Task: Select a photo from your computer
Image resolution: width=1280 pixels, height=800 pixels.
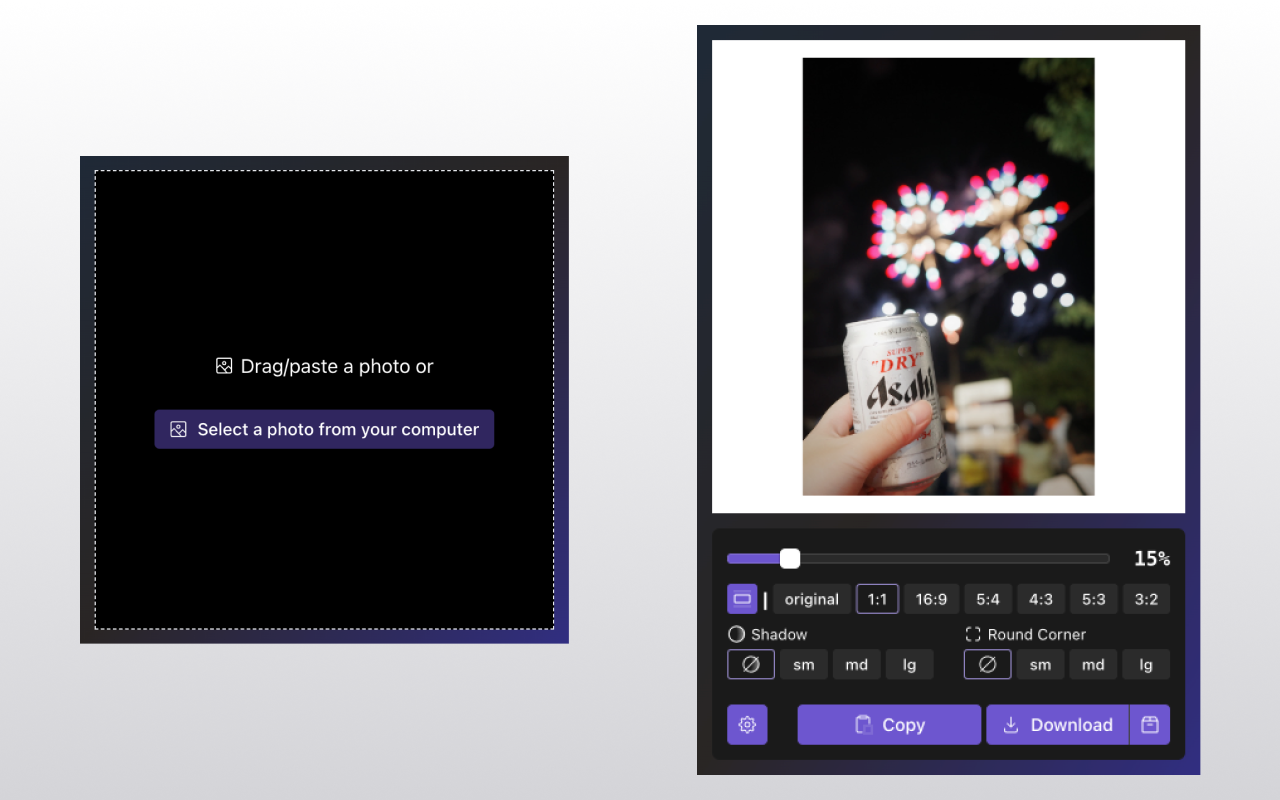Action: point(324,429)
